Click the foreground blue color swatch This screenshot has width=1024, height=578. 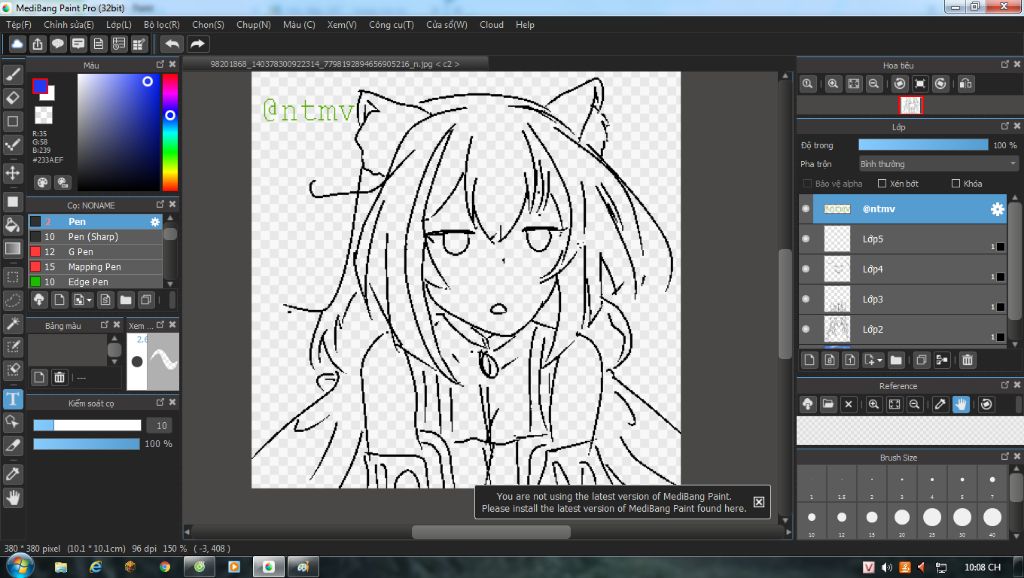click(x=40, y=86)
